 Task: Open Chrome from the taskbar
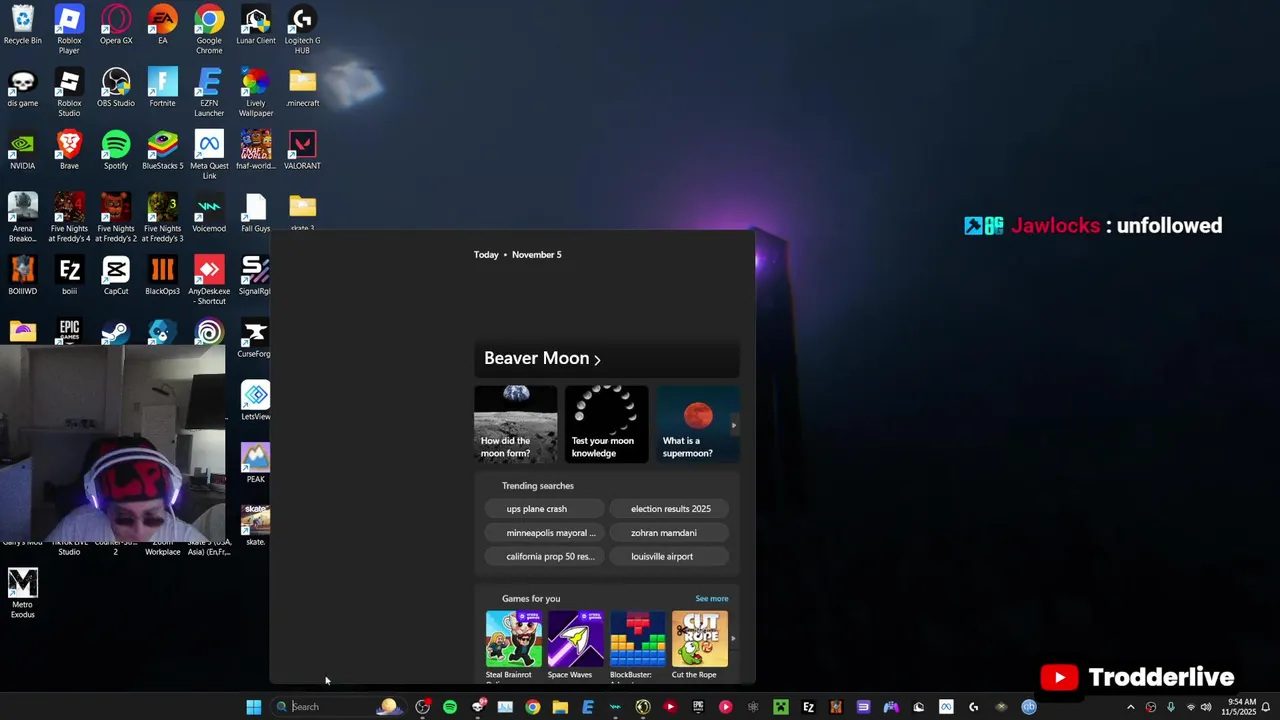click(x=532, y=707)
